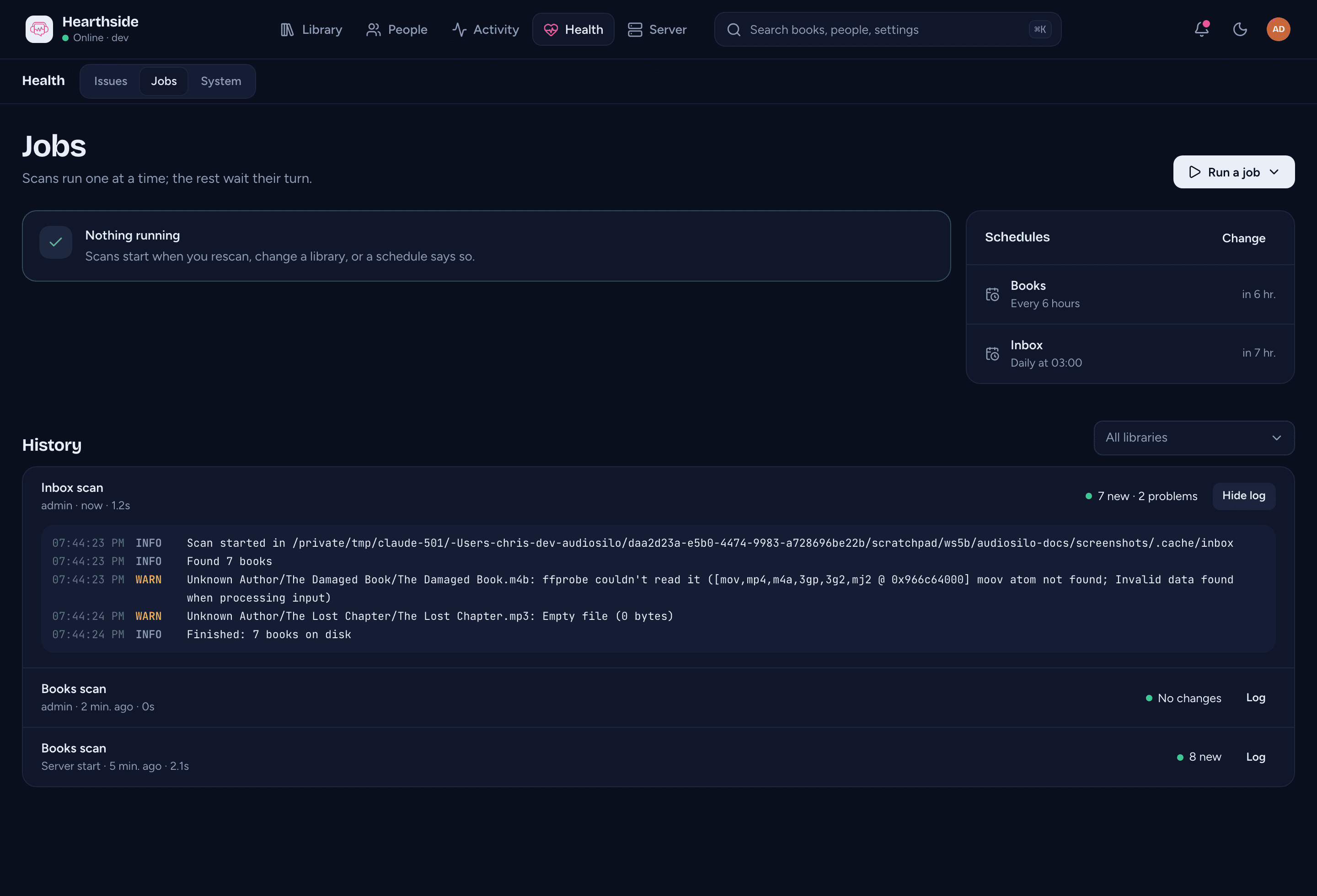Viewport: 1317px width, 896px height.
Task: Show Log for the 8 new Books scan
Action: click(x=1255, y=757)
